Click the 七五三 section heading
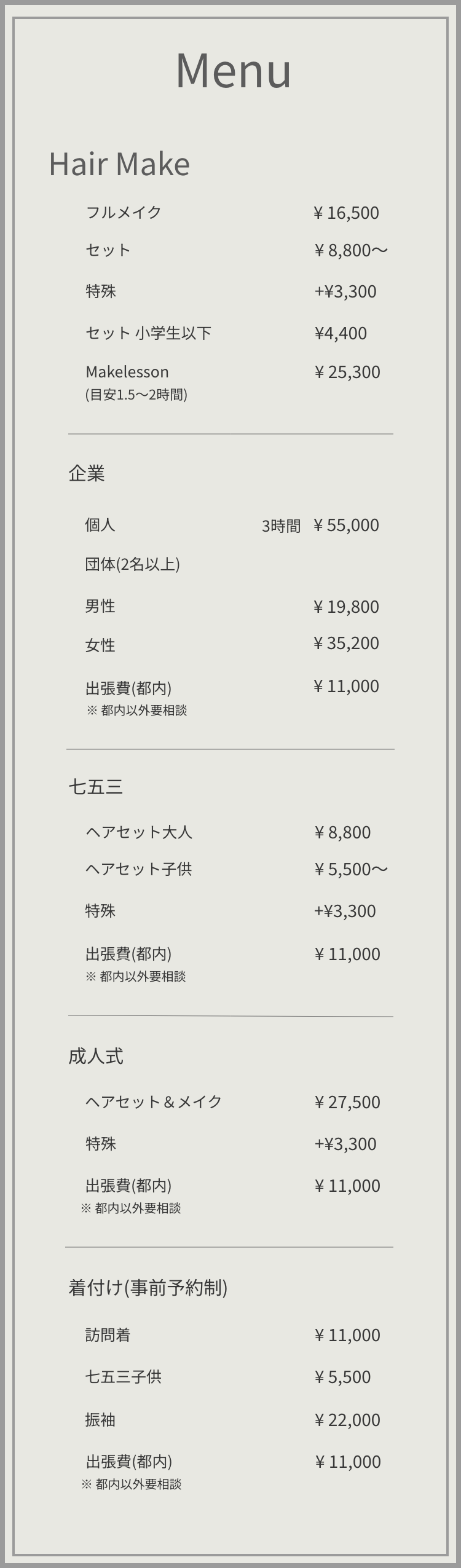461x1568 pixels. click(x=96, y=787)
